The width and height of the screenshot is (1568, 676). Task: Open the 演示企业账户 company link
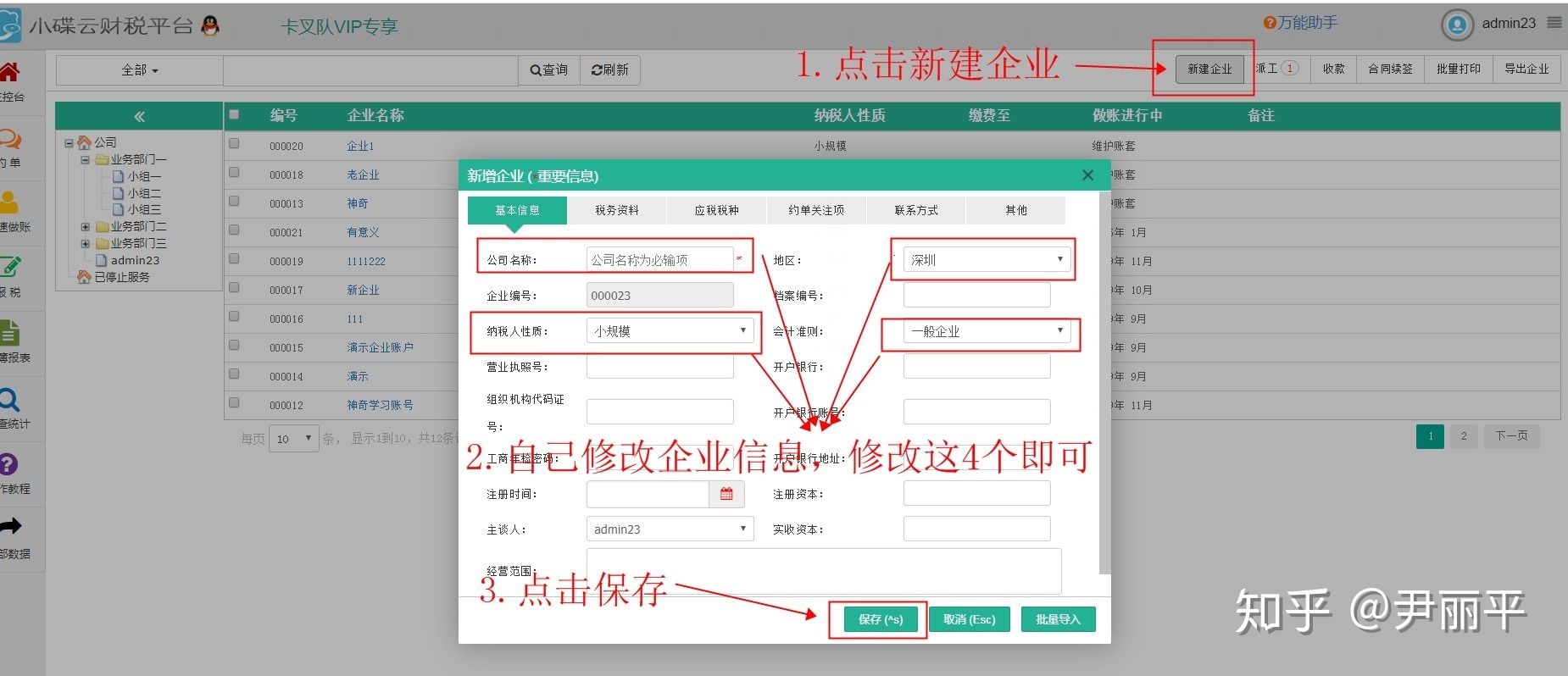coord(380,347)
